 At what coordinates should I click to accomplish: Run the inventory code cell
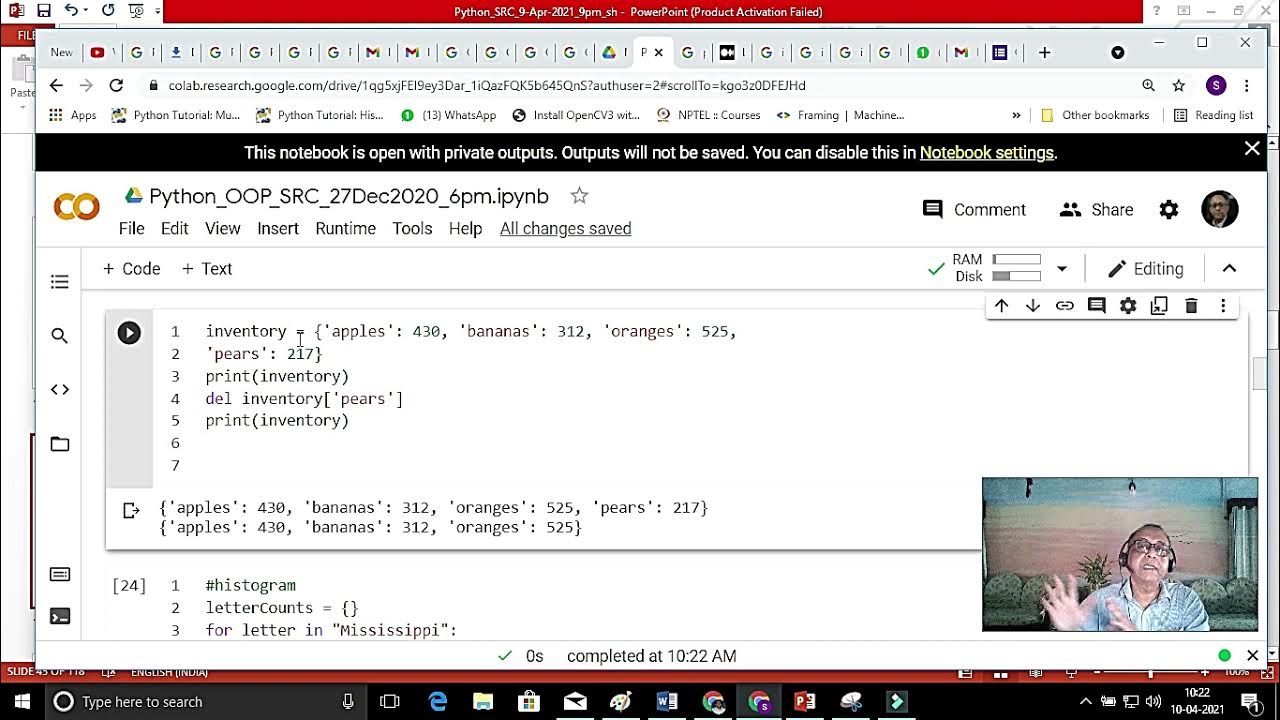[129, 332]
